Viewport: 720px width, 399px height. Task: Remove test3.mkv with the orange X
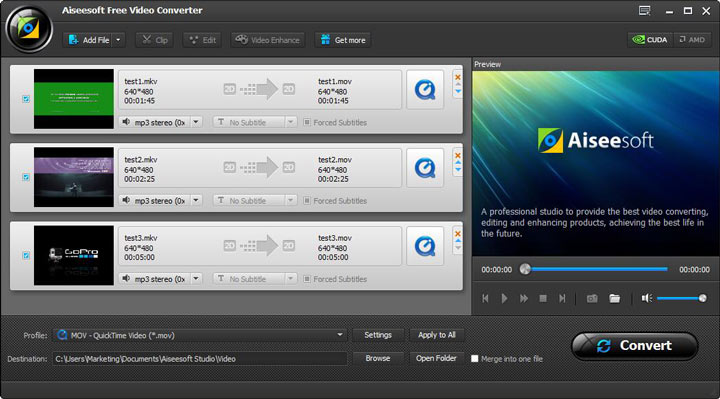[457, 234]
